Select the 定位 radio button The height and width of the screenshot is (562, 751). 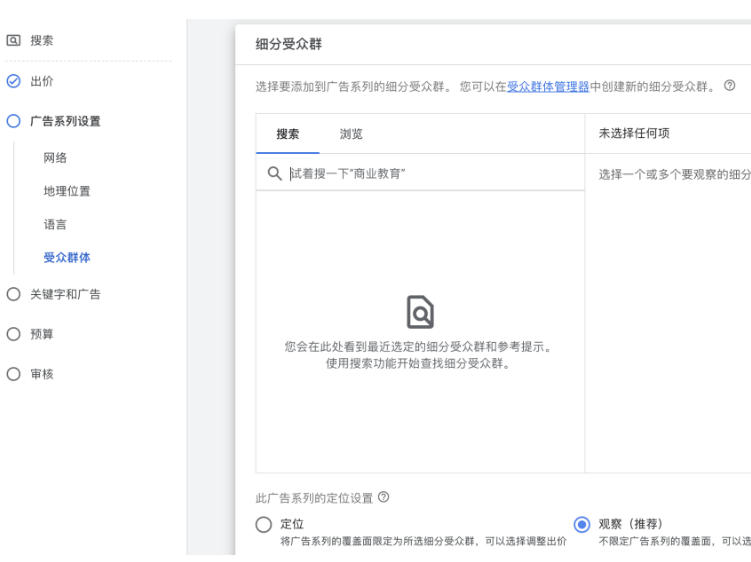[264, 524]
